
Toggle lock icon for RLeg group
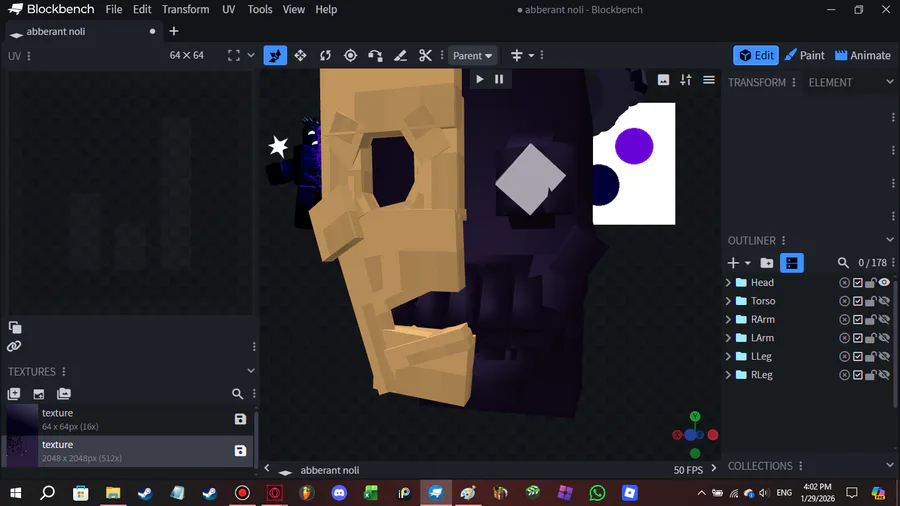pyautogui.click(x=871, y=375)
